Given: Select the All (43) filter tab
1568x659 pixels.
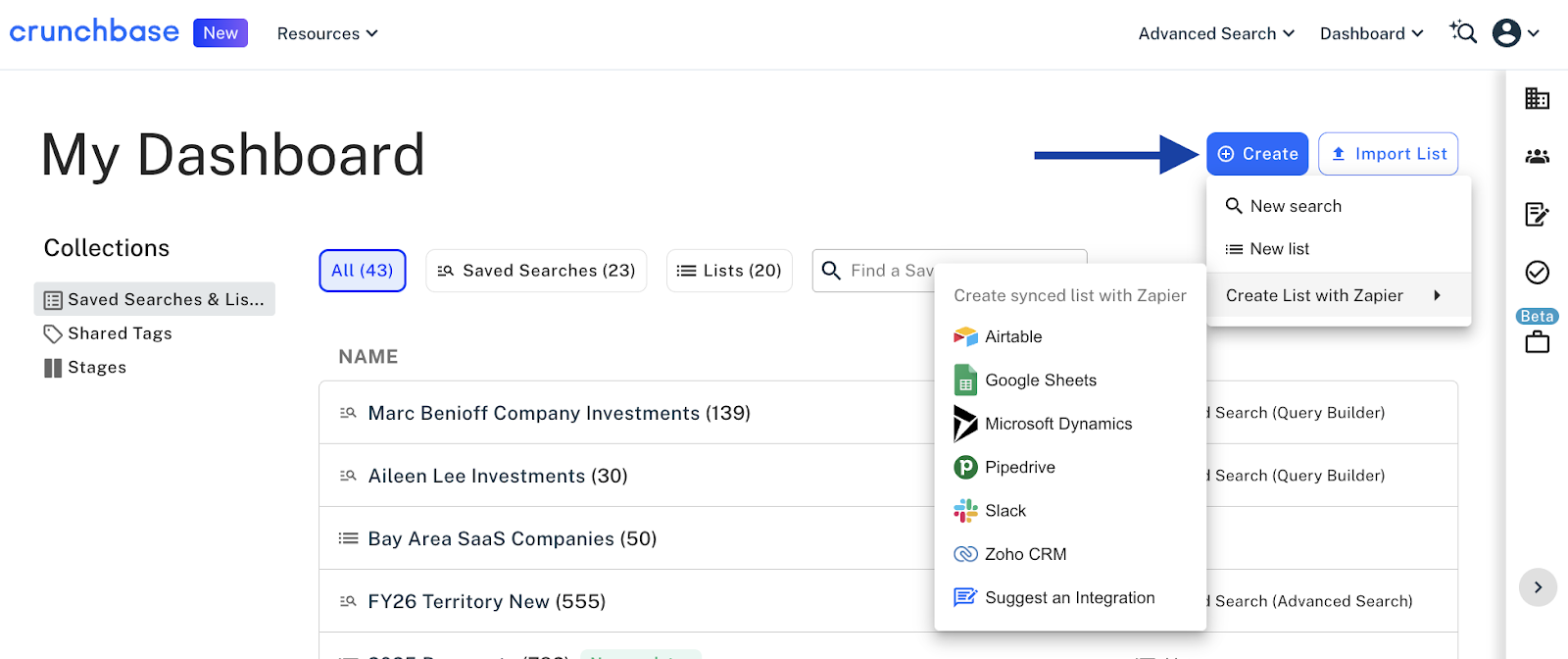Looking at the screenshot, I should (363, 271).
